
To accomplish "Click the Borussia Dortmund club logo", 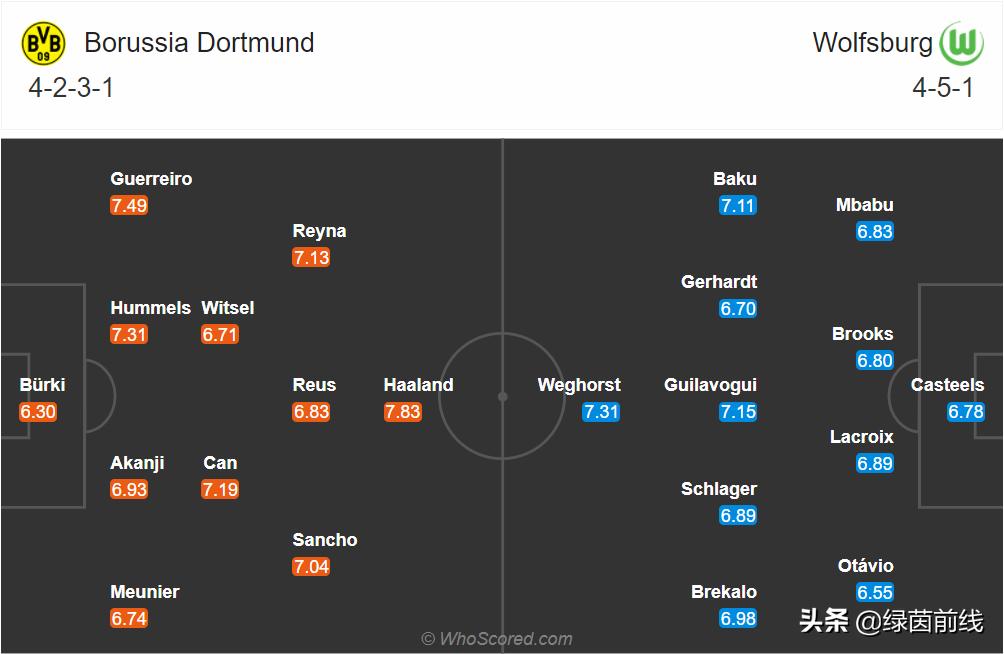I will (43, 44).
